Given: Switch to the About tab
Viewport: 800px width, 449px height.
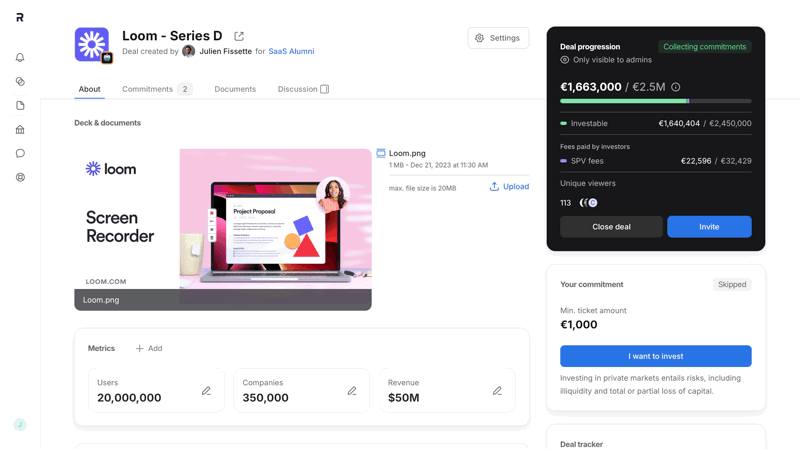Looking at the screenshot, I should [x=89, y=89].
